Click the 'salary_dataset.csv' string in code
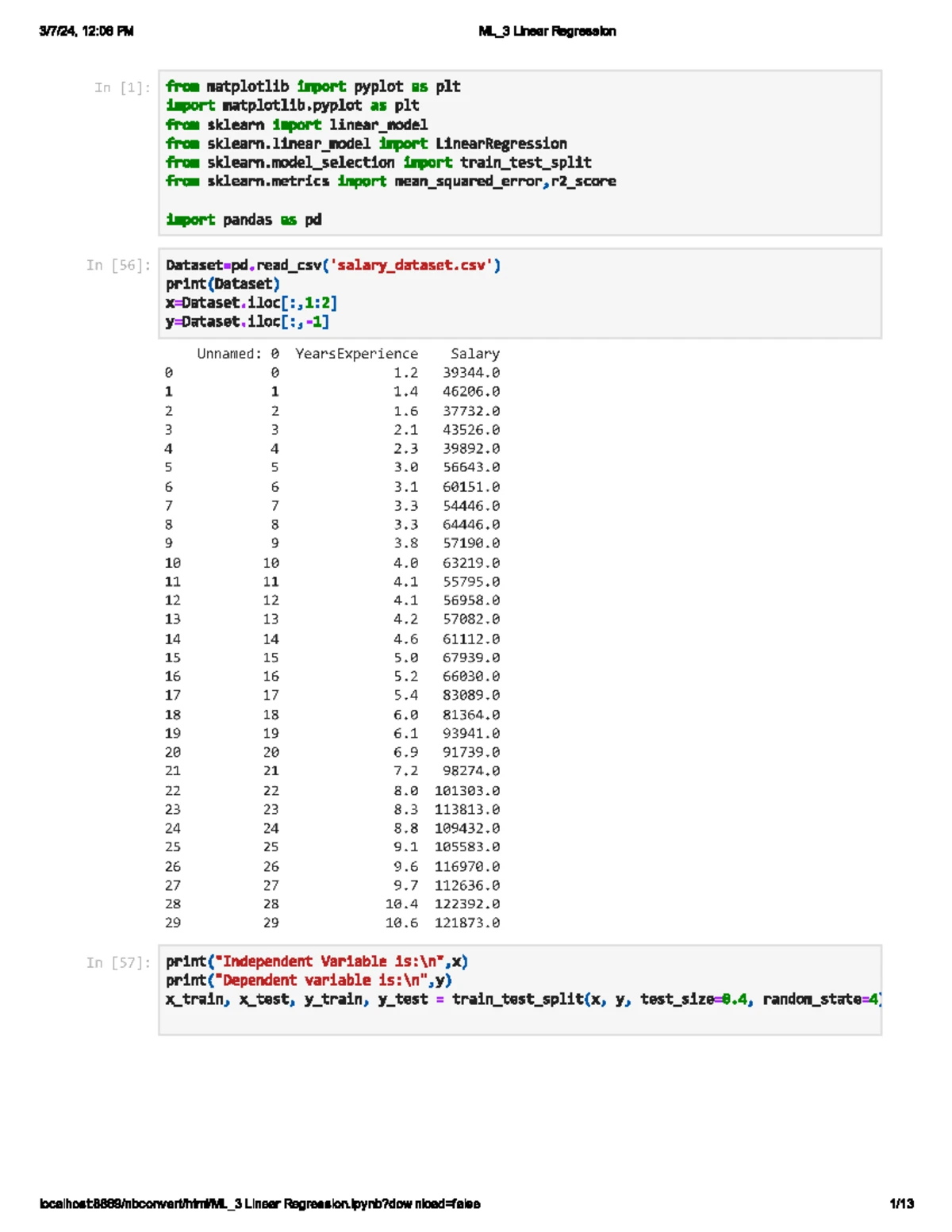The height and width of the screenshot is (1232, 952). point(412,265)
